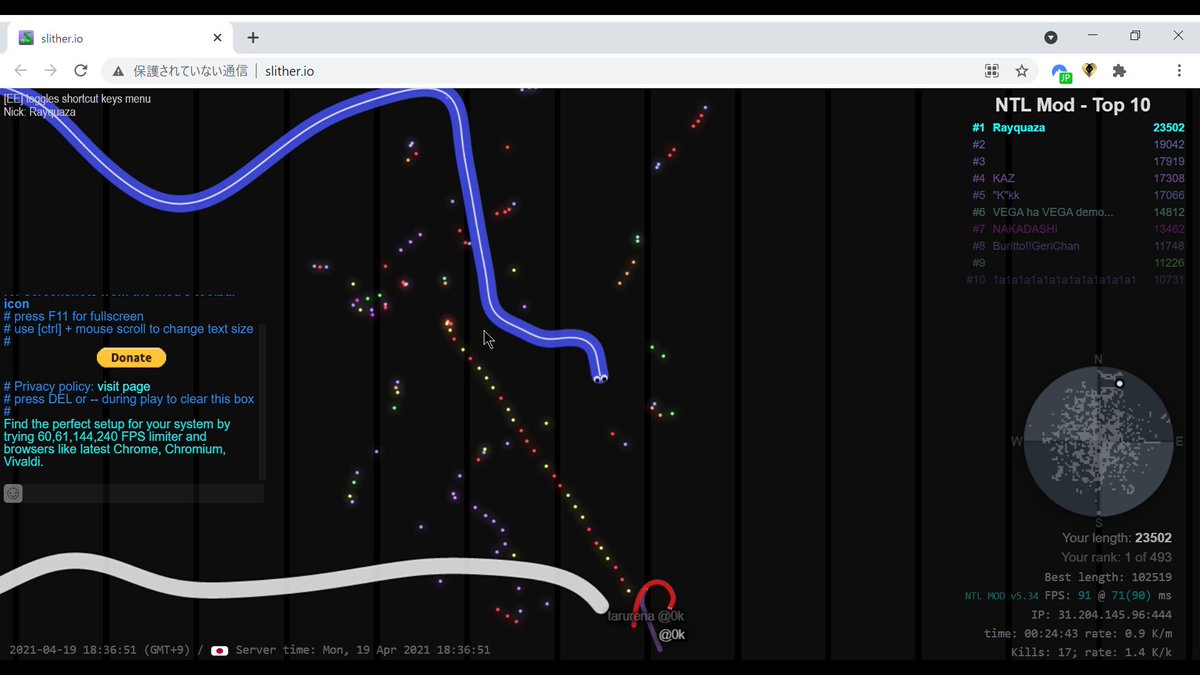The width and height of the screenshot is (1200, 675).
Task: Click leaderboard entry VEGA ha VEGA demo...
Action: (x=1078, y=212)
